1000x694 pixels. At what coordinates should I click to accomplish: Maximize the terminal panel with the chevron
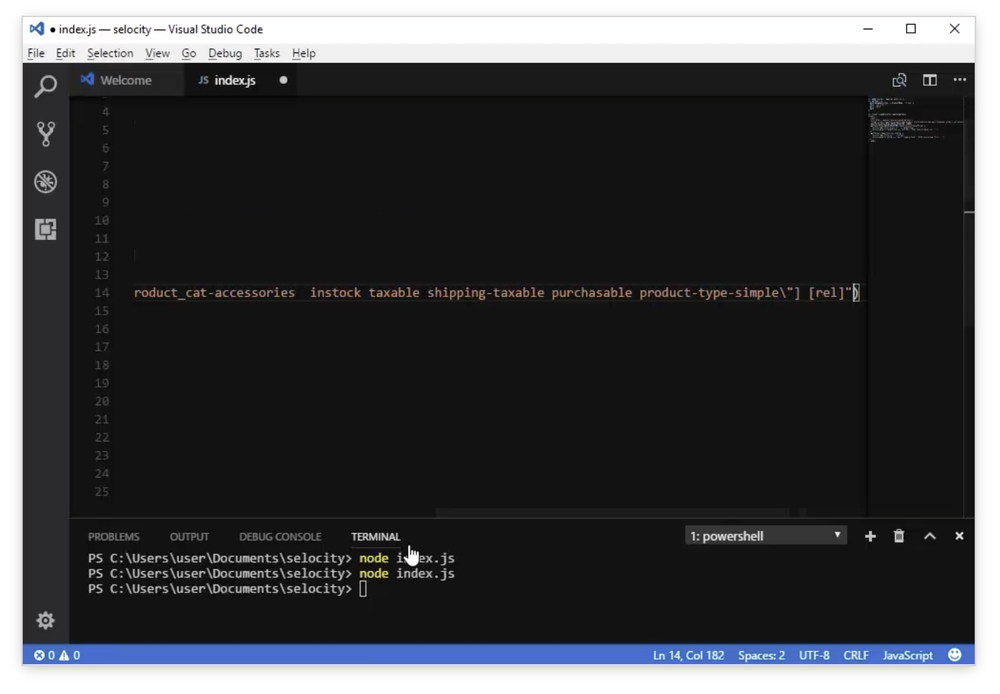click(928, 536)
